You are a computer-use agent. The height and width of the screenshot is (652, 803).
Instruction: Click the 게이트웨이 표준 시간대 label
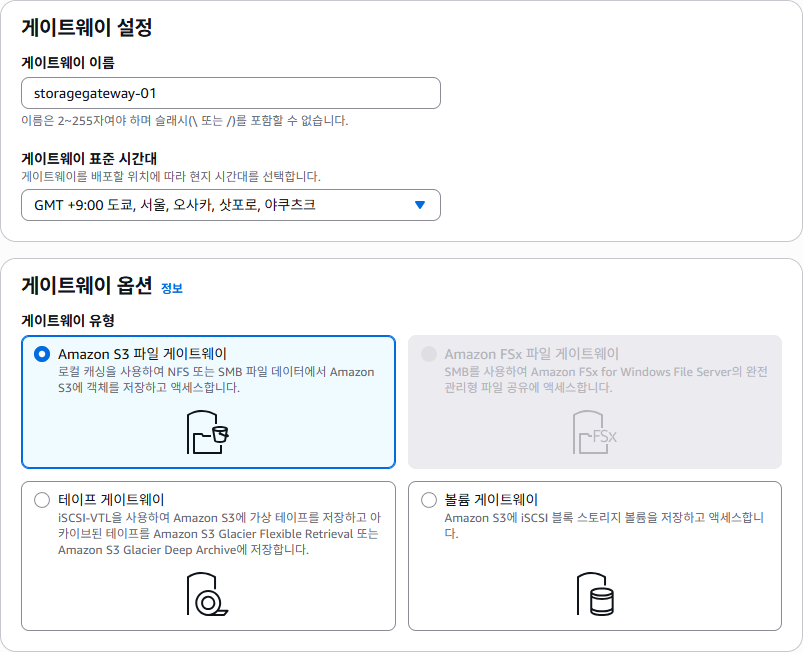(89, 159)
